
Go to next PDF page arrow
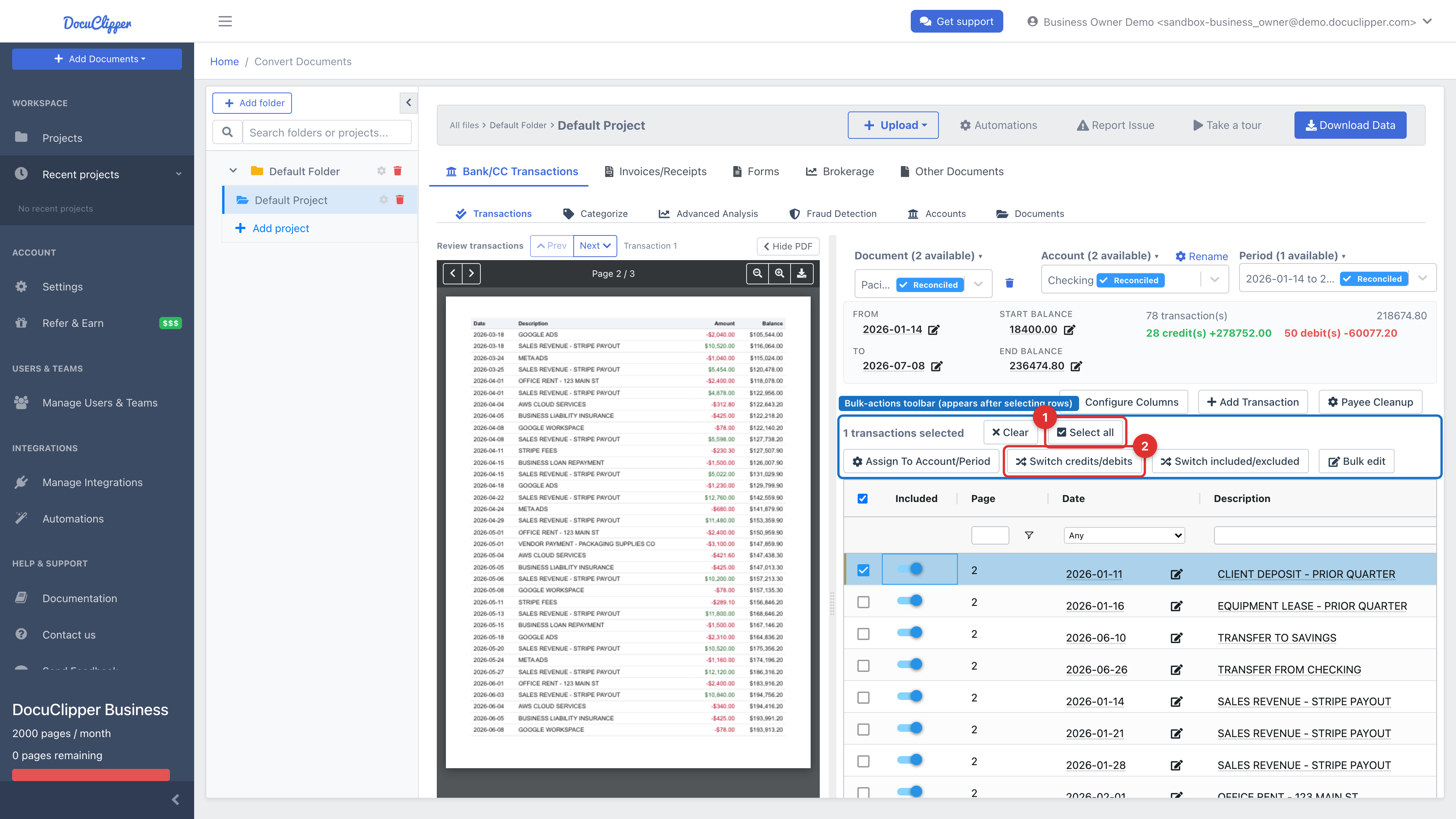471,273
